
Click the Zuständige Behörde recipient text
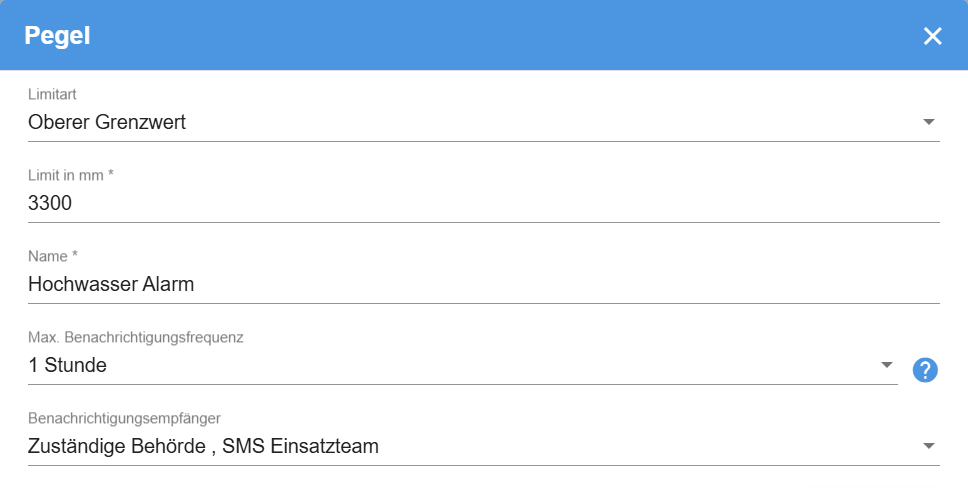(x=115, y=446)
